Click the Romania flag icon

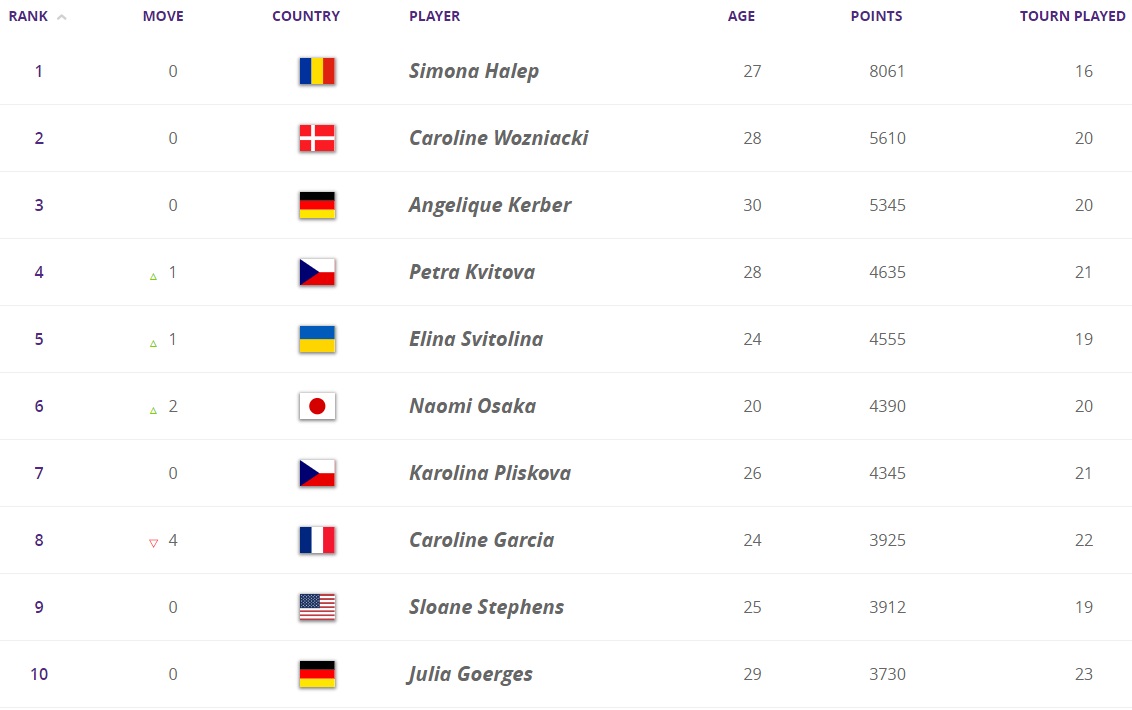point(317,71)
